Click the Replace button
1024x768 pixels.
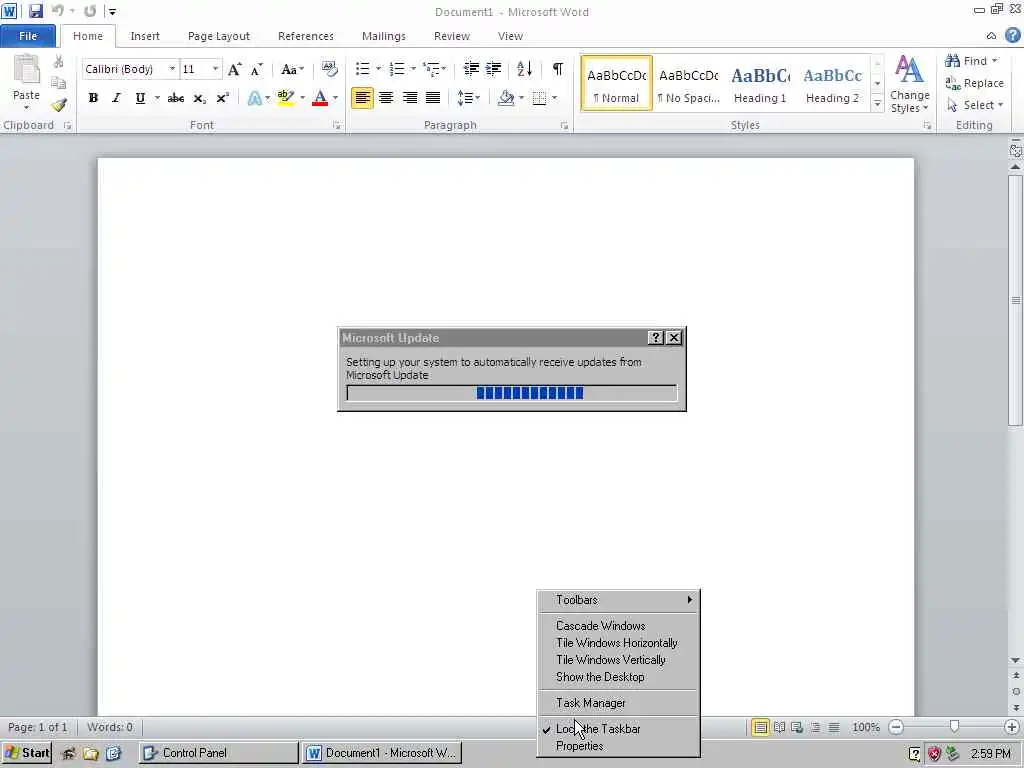click(975, 83)
